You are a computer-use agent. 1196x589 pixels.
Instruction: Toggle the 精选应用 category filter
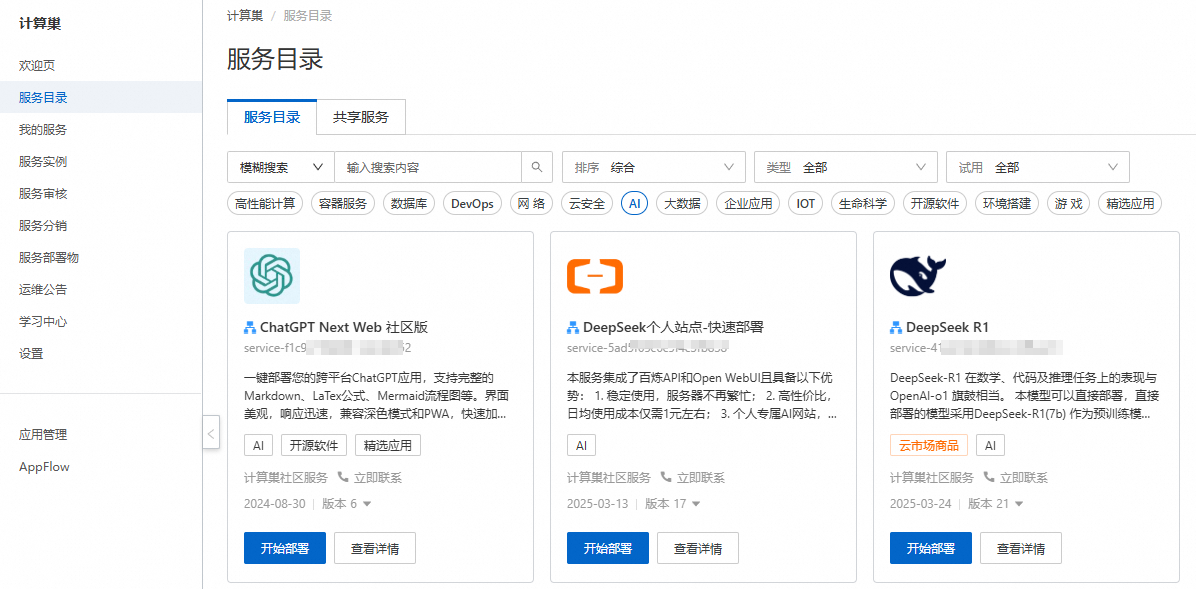click(1130, 204)
